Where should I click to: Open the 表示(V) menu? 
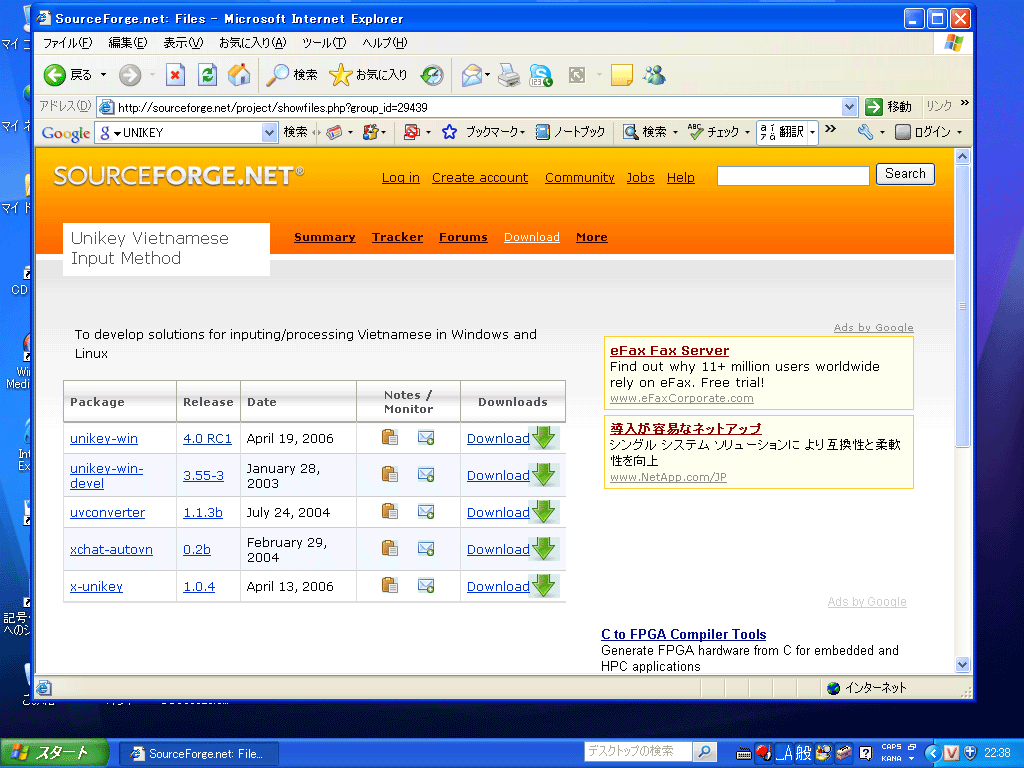pos(183,43)
